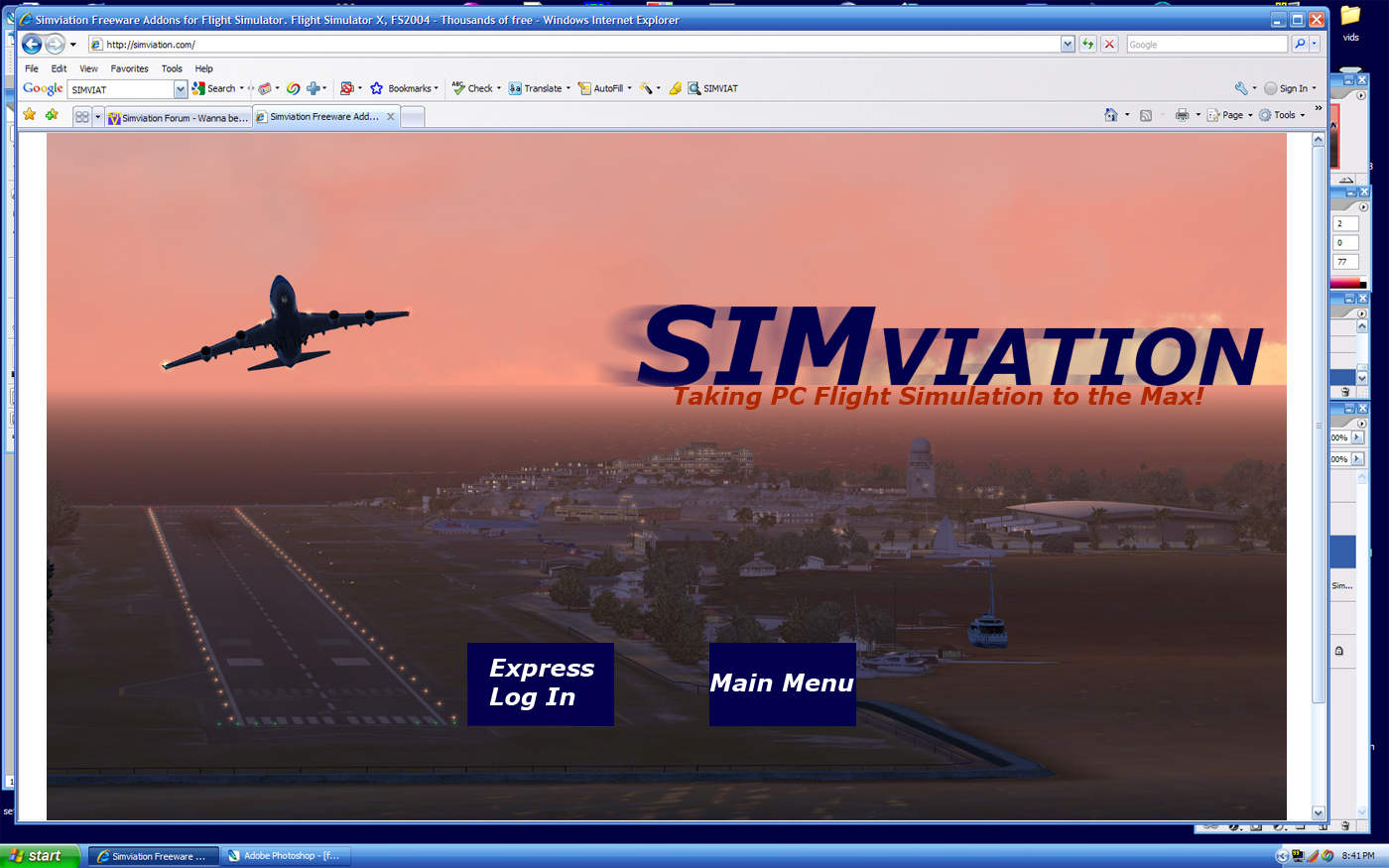Expand the address bar URL dropdown
The image size is (1389, 868).
click(1068, 44)
